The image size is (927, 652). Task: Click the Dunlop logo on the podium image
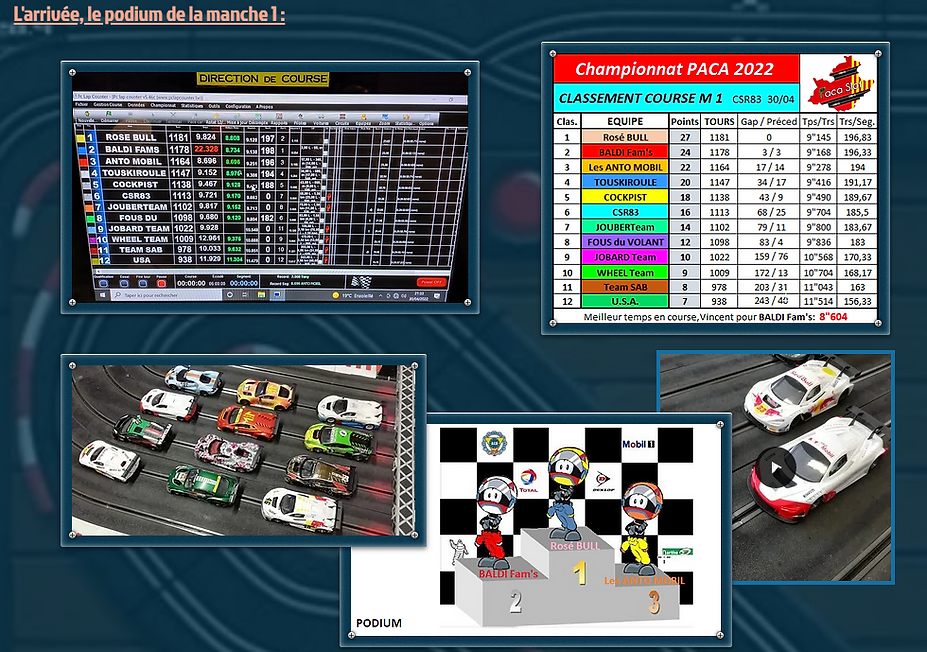pyautogui.click(x=603, y=481)
